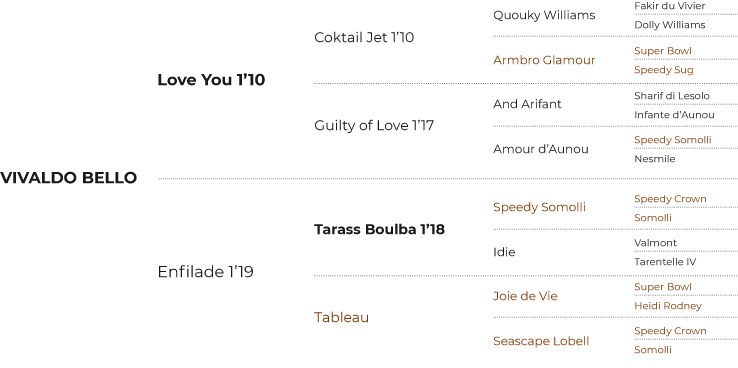Click Fakir du Vivier name
The image size is (738, 368).
(x=669, y=6)
